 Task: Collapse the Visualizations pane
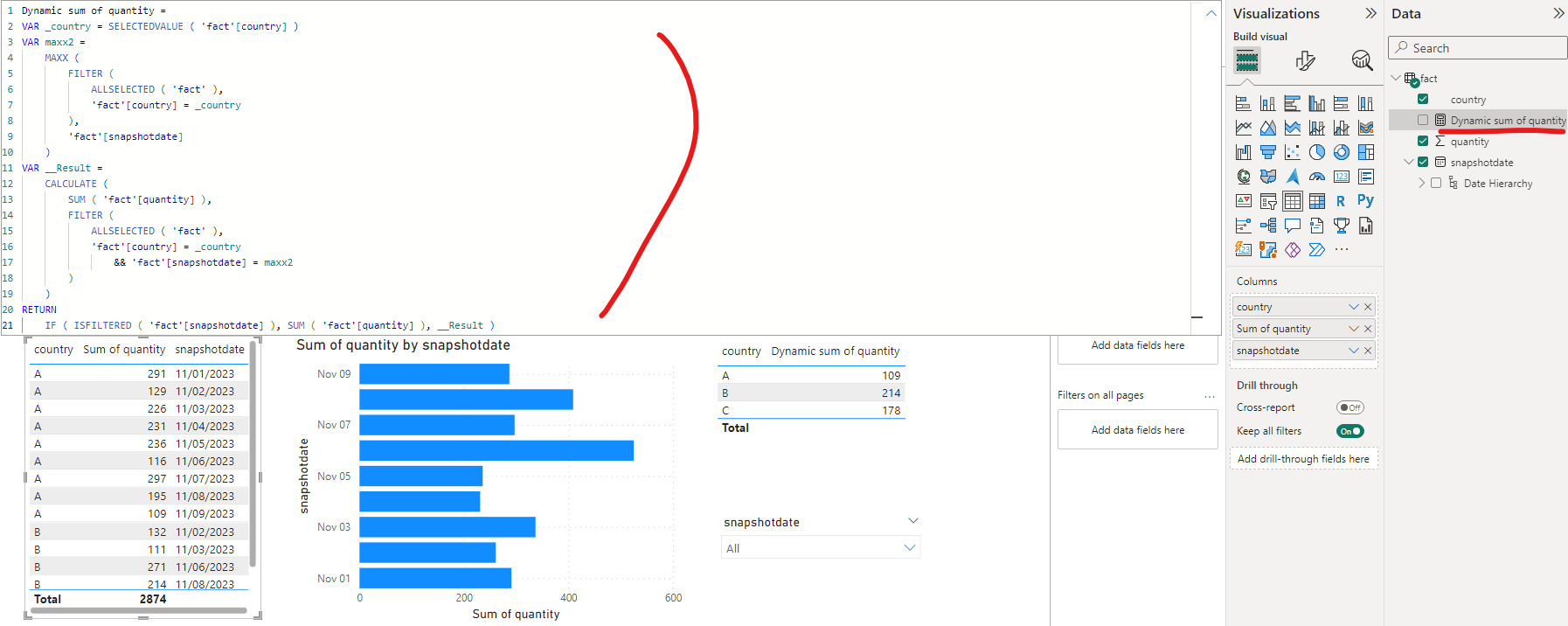click(x=1370, y=13)
